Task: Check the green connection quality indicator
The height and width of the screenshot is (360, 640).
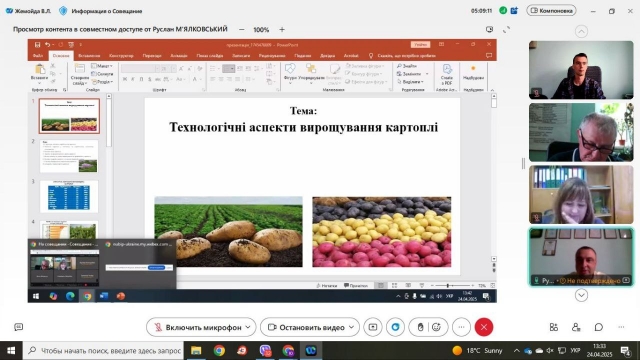Action: pyautogui.click(x=503, y=11)
